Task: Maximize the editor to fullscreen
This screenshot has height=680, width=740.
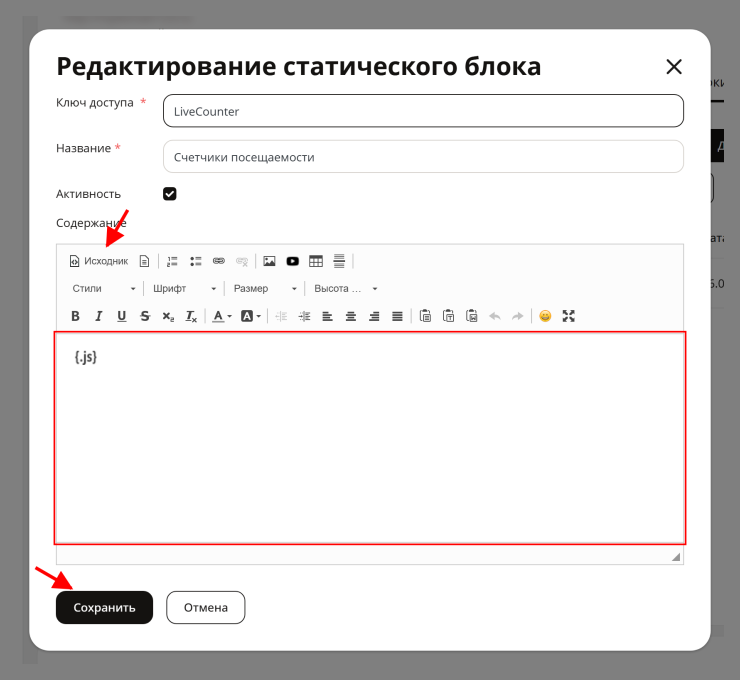Action: pos(569,316)
